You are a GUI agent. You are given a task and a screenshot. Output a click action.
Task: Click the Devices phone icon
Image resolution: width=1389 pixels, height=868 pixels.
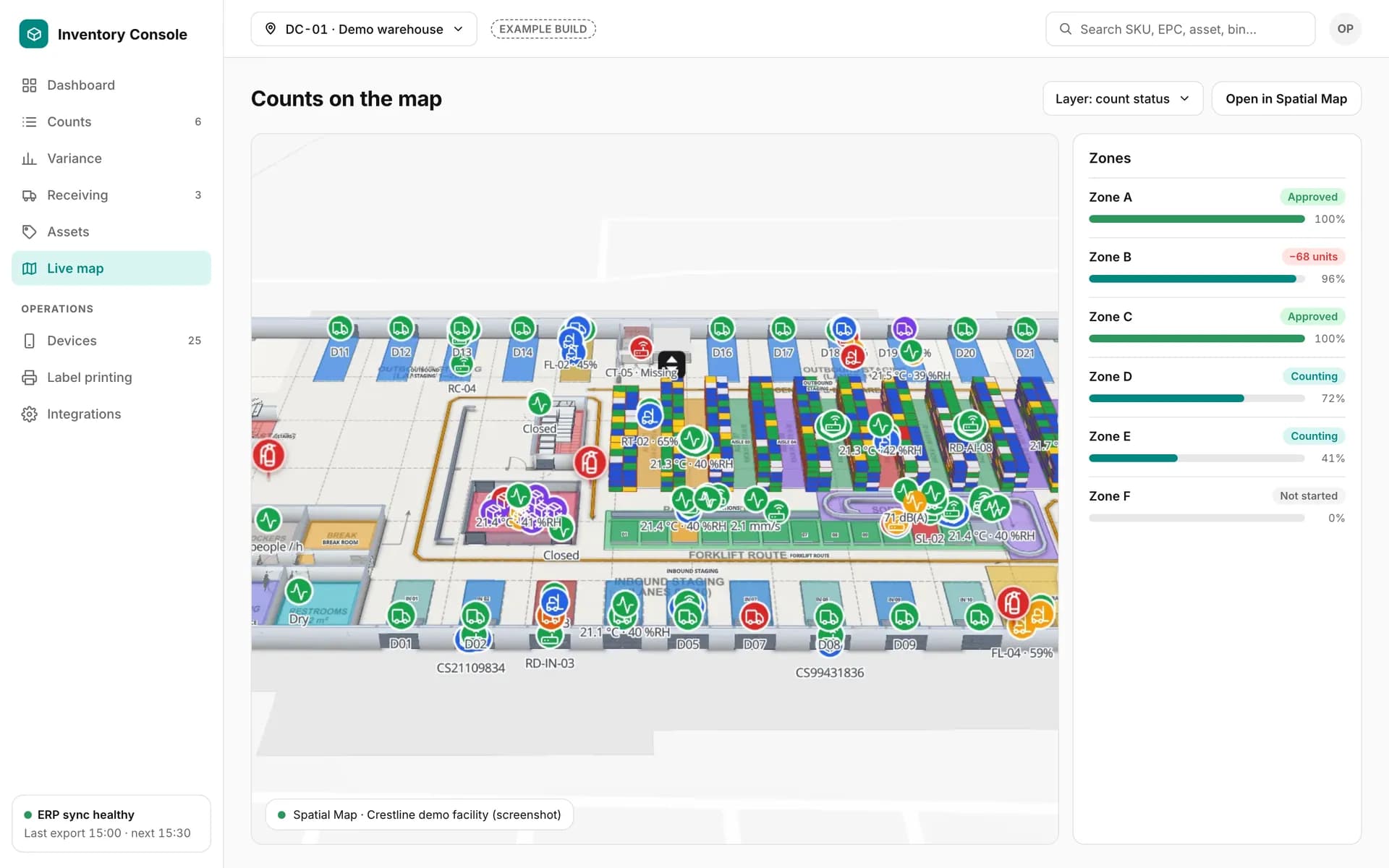[29, 341]
